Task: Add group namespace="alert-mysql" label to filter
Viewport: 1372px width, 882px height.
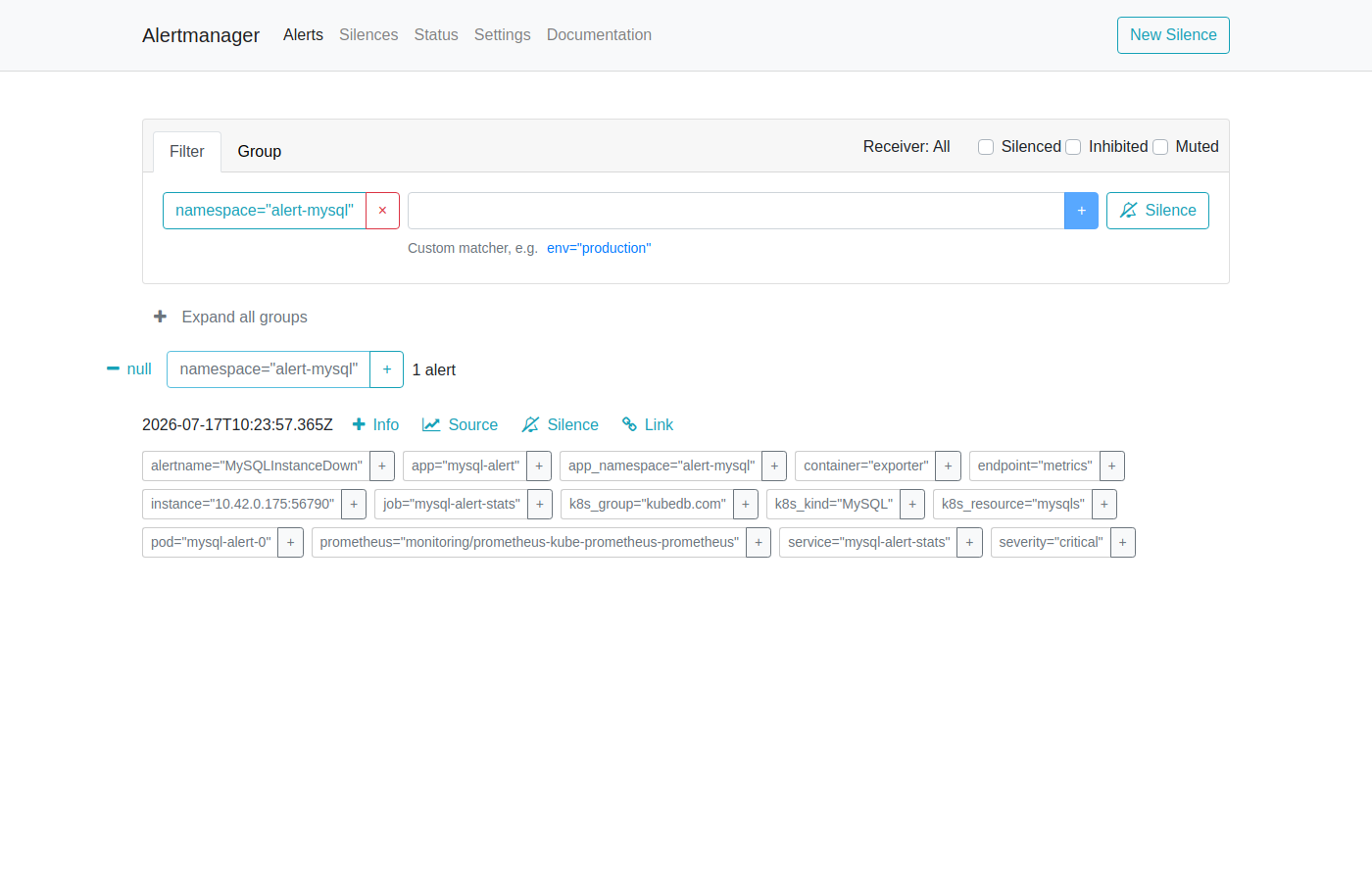Action: pos(387,369)
